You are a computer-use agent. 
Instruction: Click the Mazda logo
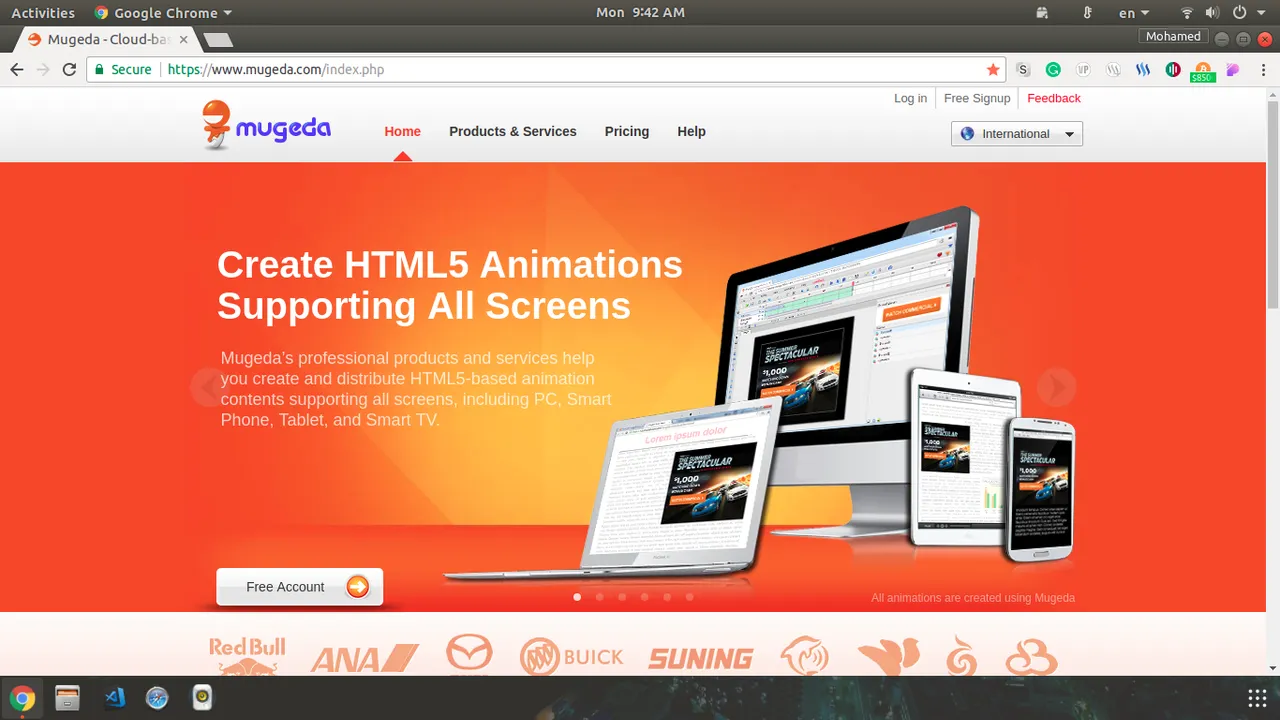(x=469, y=655)
